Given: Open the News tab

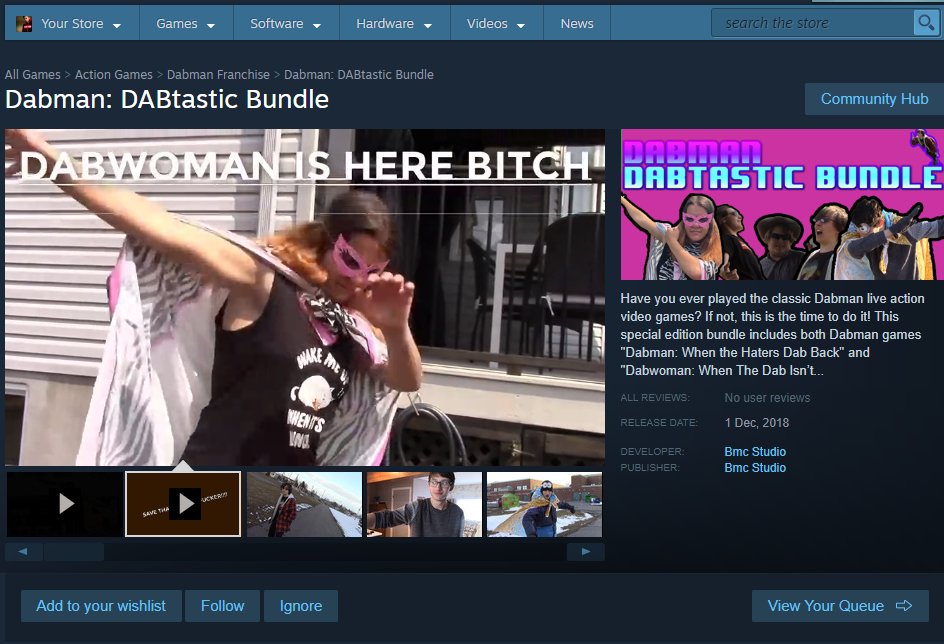Looking at the screenshot, I should point(577,23).
